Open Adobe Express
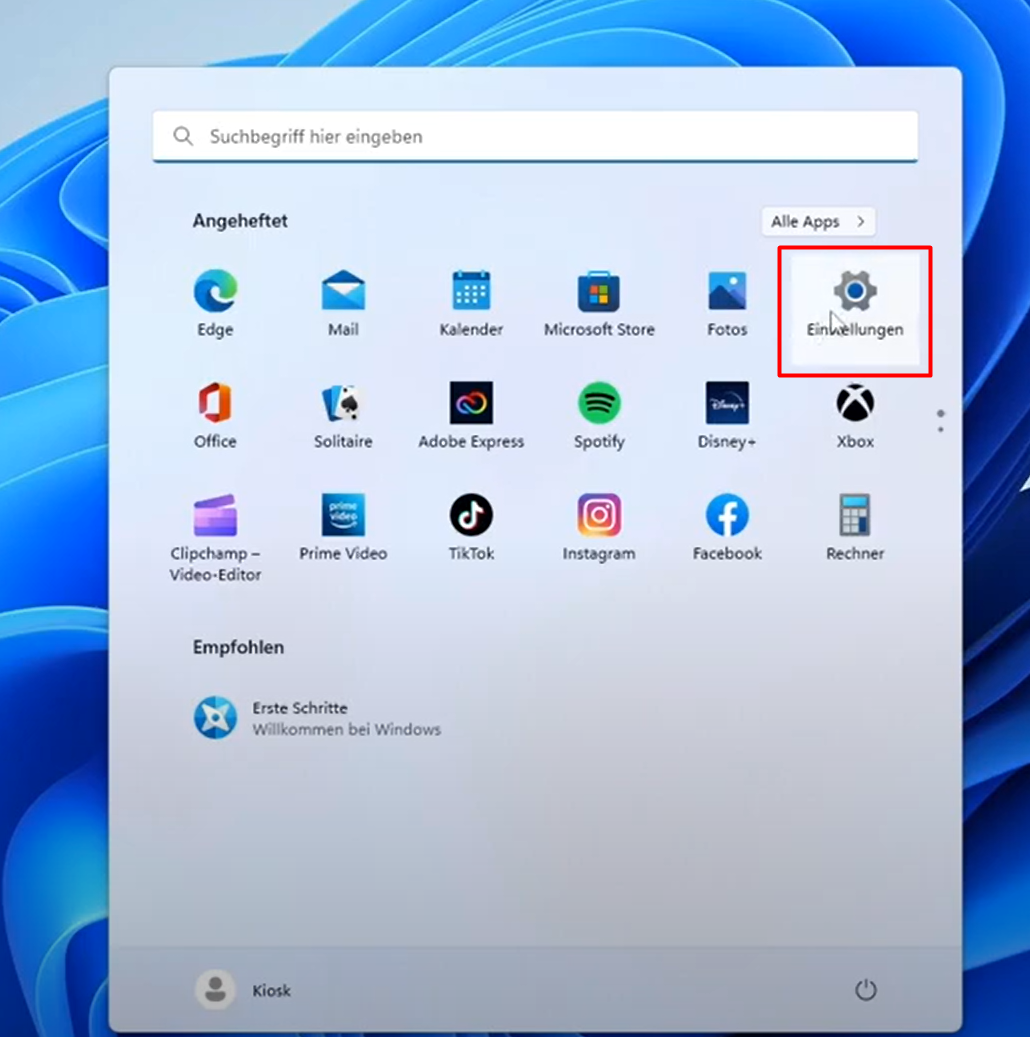The width and height of the screenshot is (1030, 1037). pyautogui.click(x=471, y=415)
